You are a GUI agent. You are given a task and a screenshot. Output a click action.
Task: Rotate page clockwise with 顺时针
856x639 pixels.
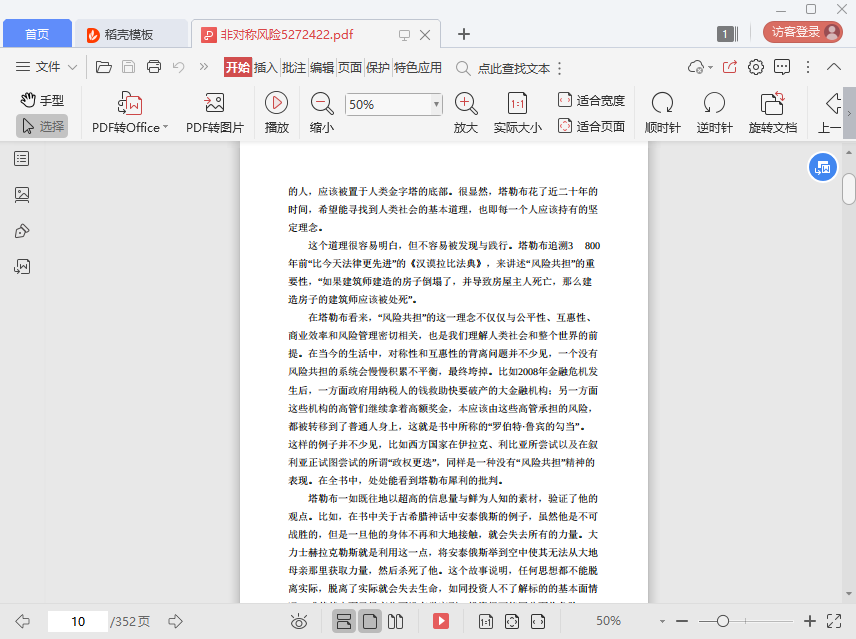(x=662, y=103)
